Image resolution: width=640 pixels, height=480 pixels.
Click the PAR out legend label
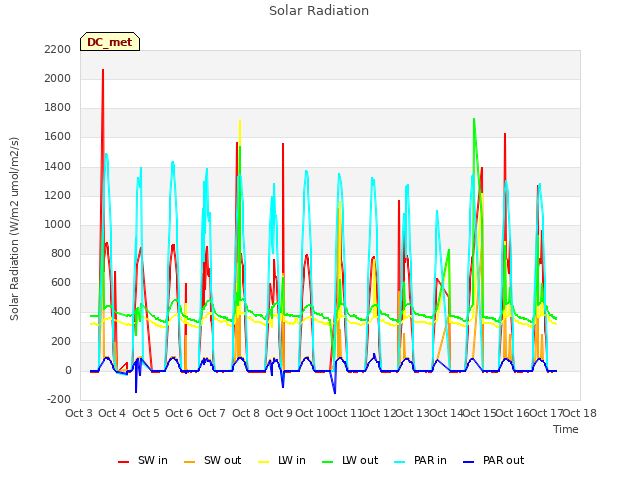click(503, 460)
